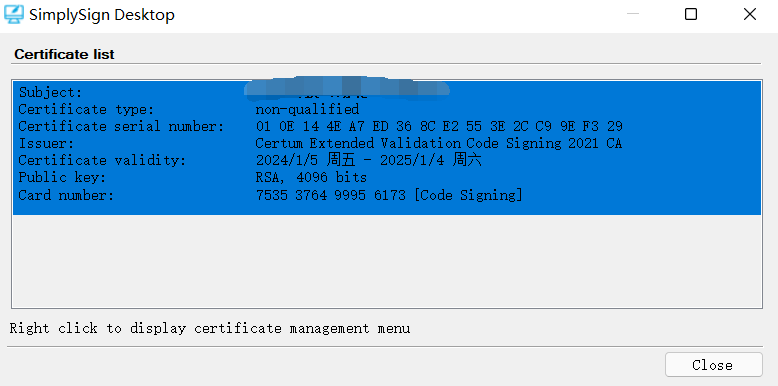Click the Code Signing tag in Card number row
This screenshot has height=386, width=778.
pyautogui.click(x=468, y=195)
